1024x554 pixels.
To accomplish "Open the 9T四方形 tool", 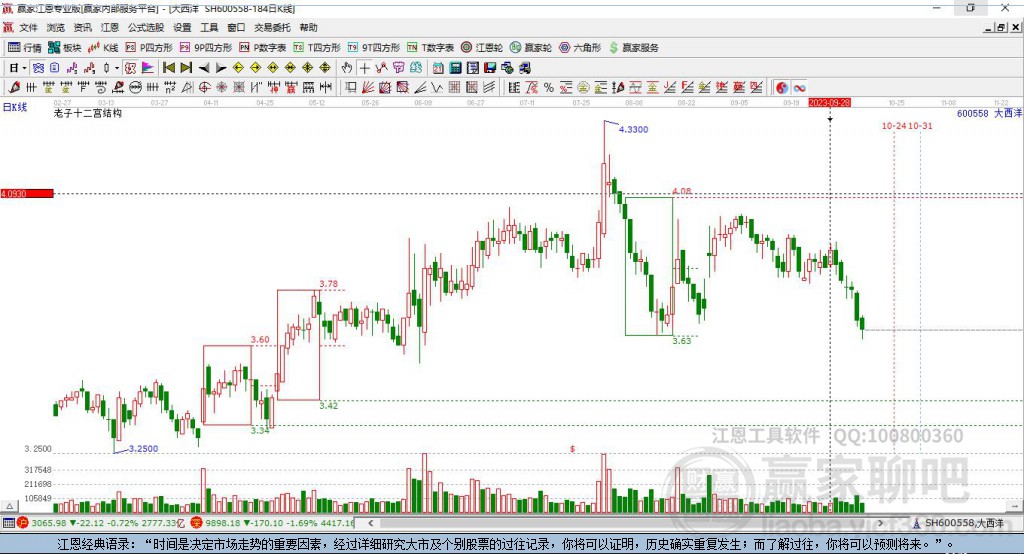I will click(x=374, y=48).
